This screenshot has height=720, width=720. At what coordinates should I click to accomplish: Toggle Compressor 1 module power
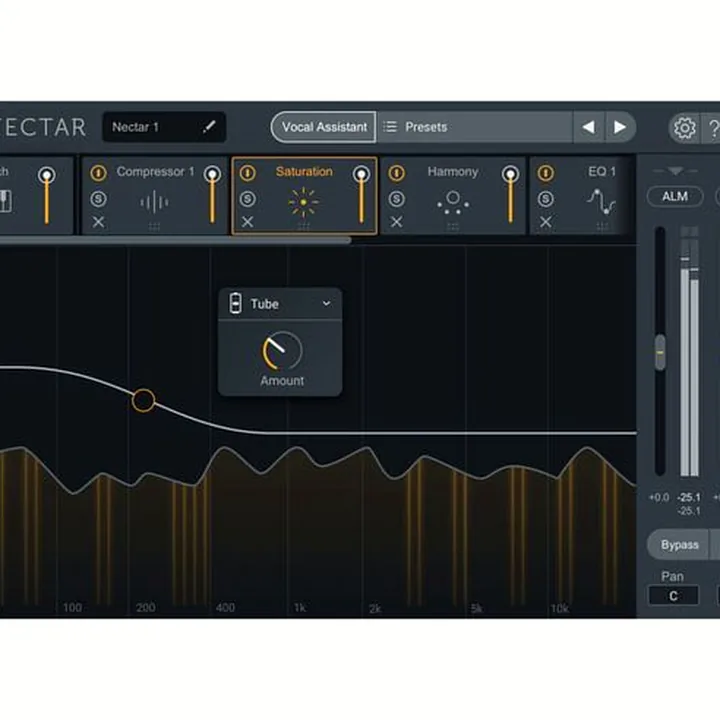tap(98, 173)
